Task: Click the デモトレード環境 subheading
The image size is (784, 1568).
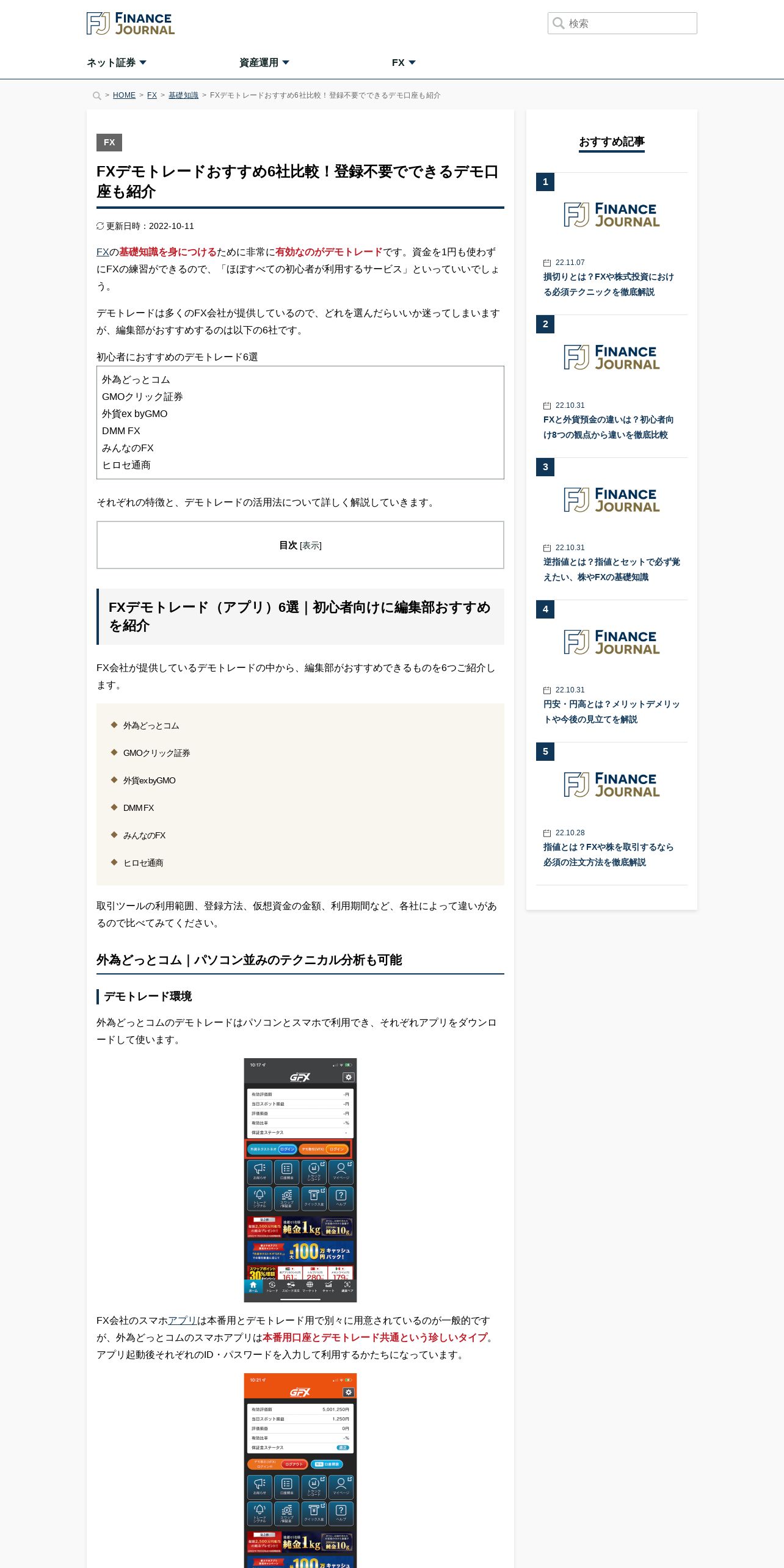Action: [148, 996]
